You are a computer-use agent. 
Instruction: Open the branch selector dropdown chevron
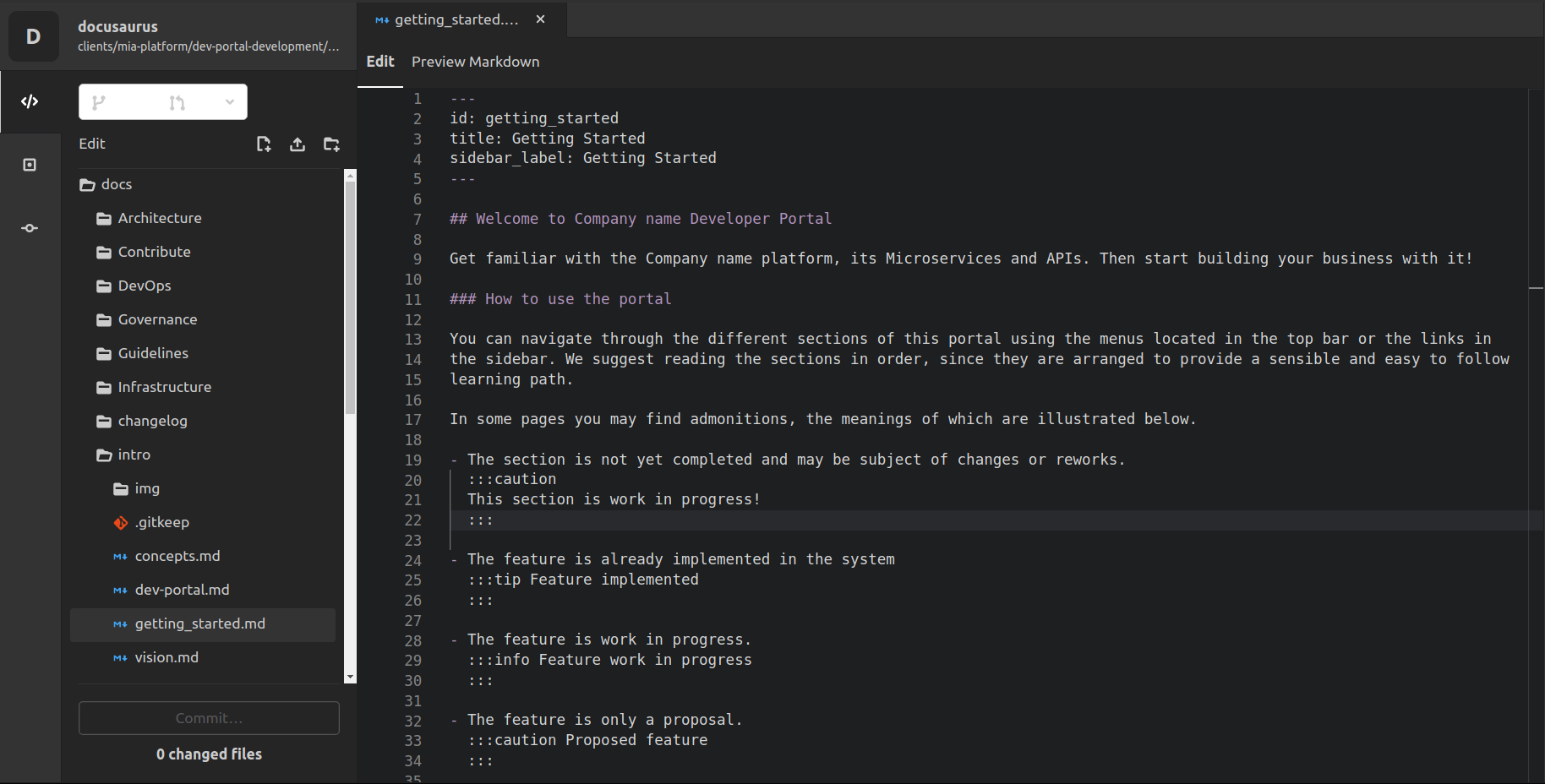pos(229,101)
